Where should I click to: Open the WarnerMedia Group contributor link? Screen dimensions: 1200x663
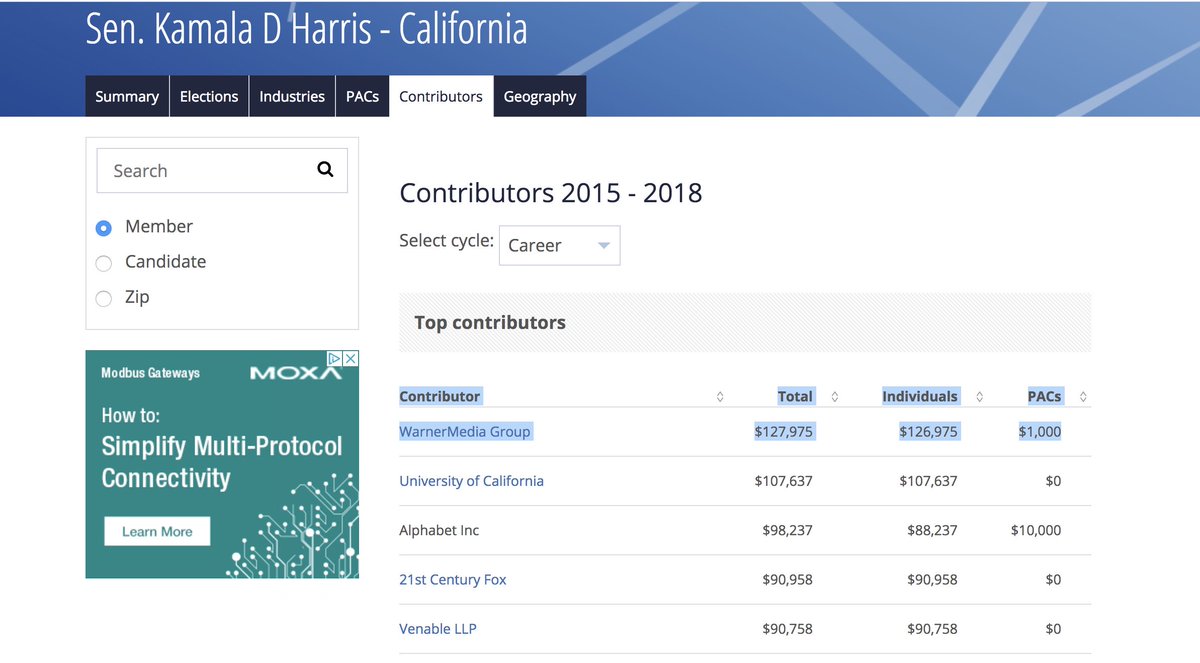[465, 431]
